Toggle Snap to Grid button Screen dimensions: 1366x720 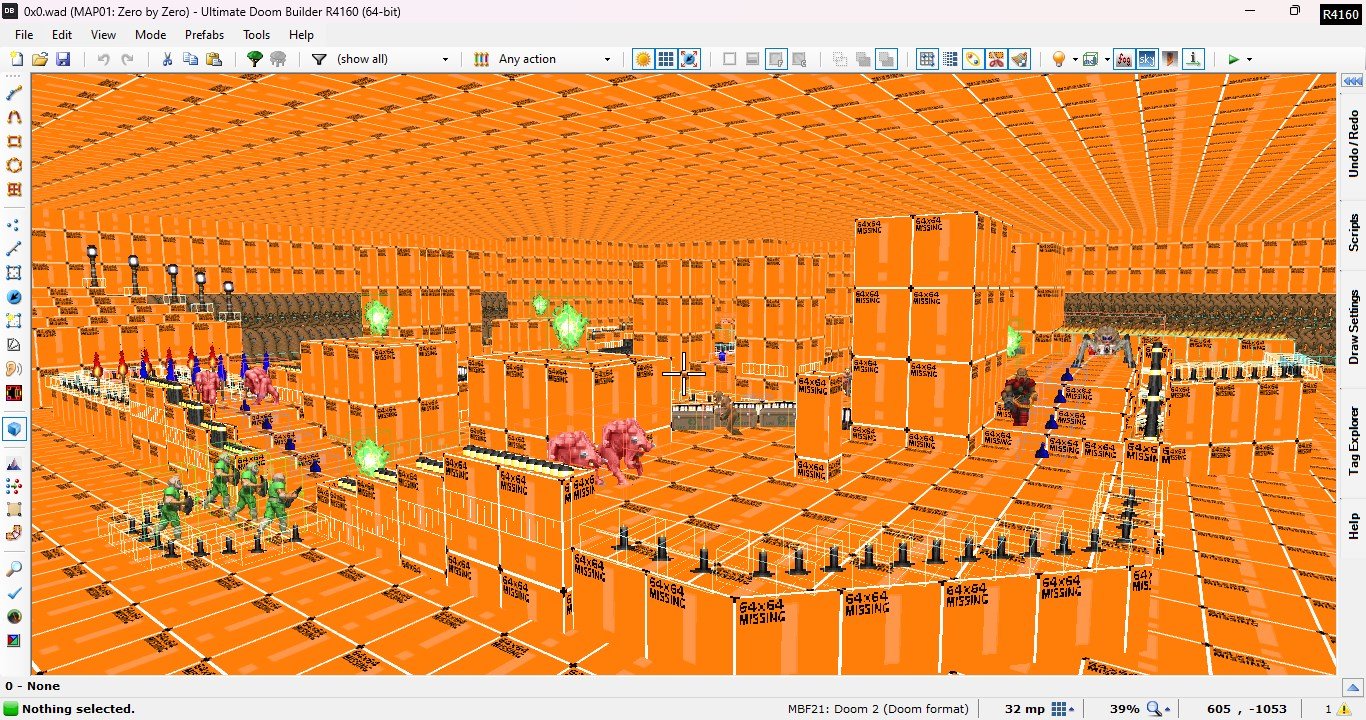click(x=927, y=59)
